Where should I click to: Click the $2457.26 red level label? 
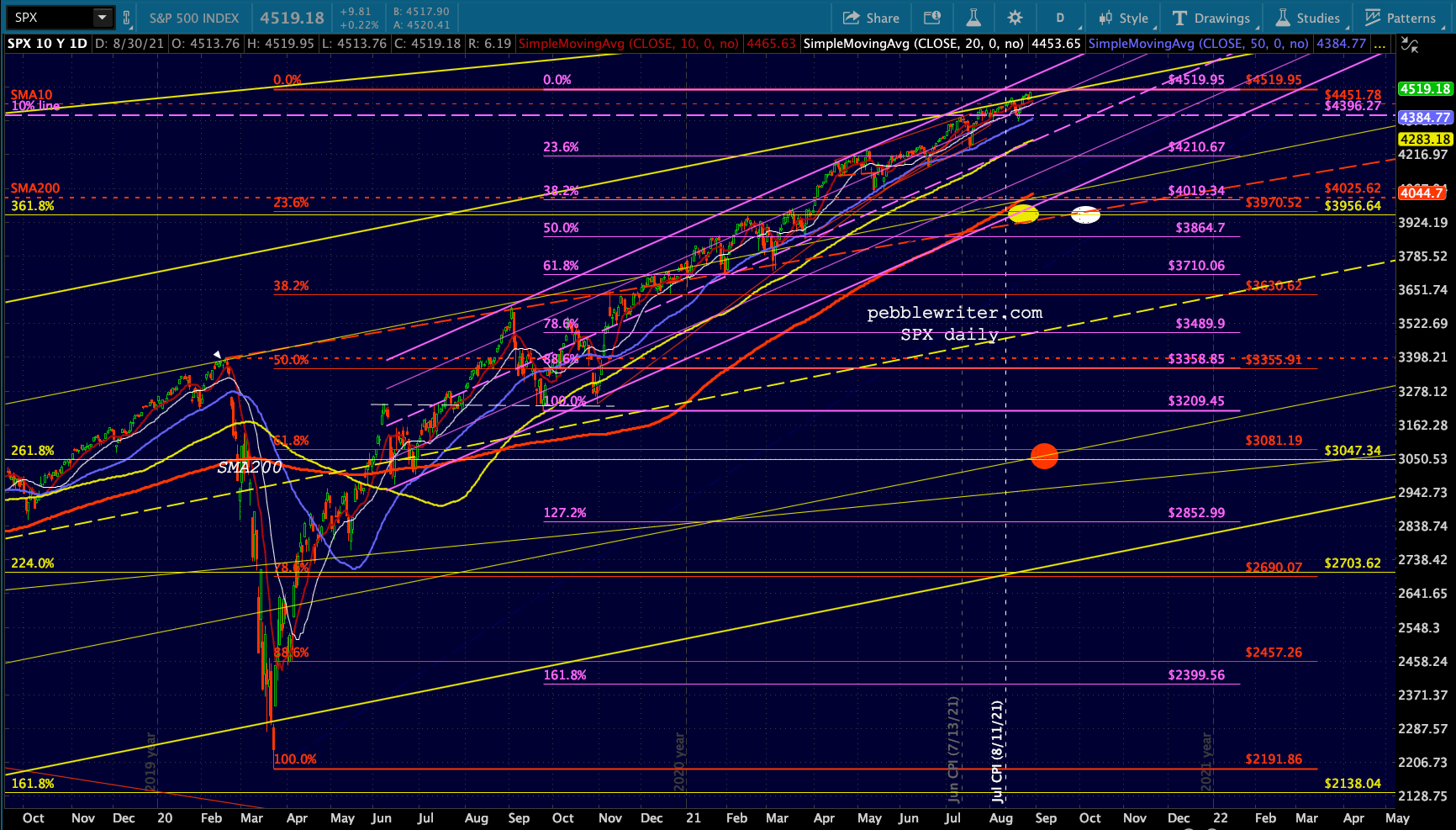pyautogui.click(x=1274, y=652)
